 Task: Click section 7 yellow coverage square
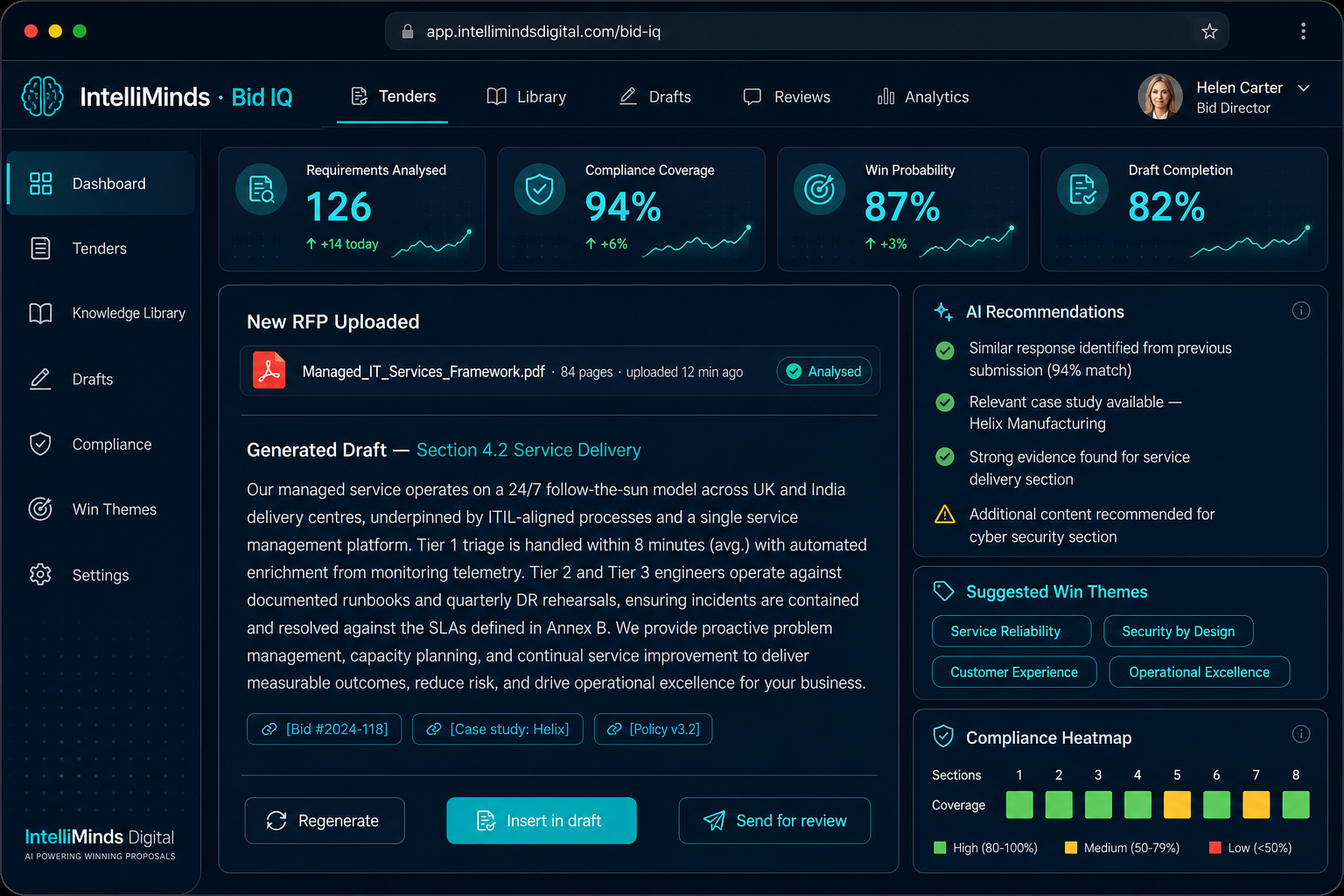pos(1256,805)
